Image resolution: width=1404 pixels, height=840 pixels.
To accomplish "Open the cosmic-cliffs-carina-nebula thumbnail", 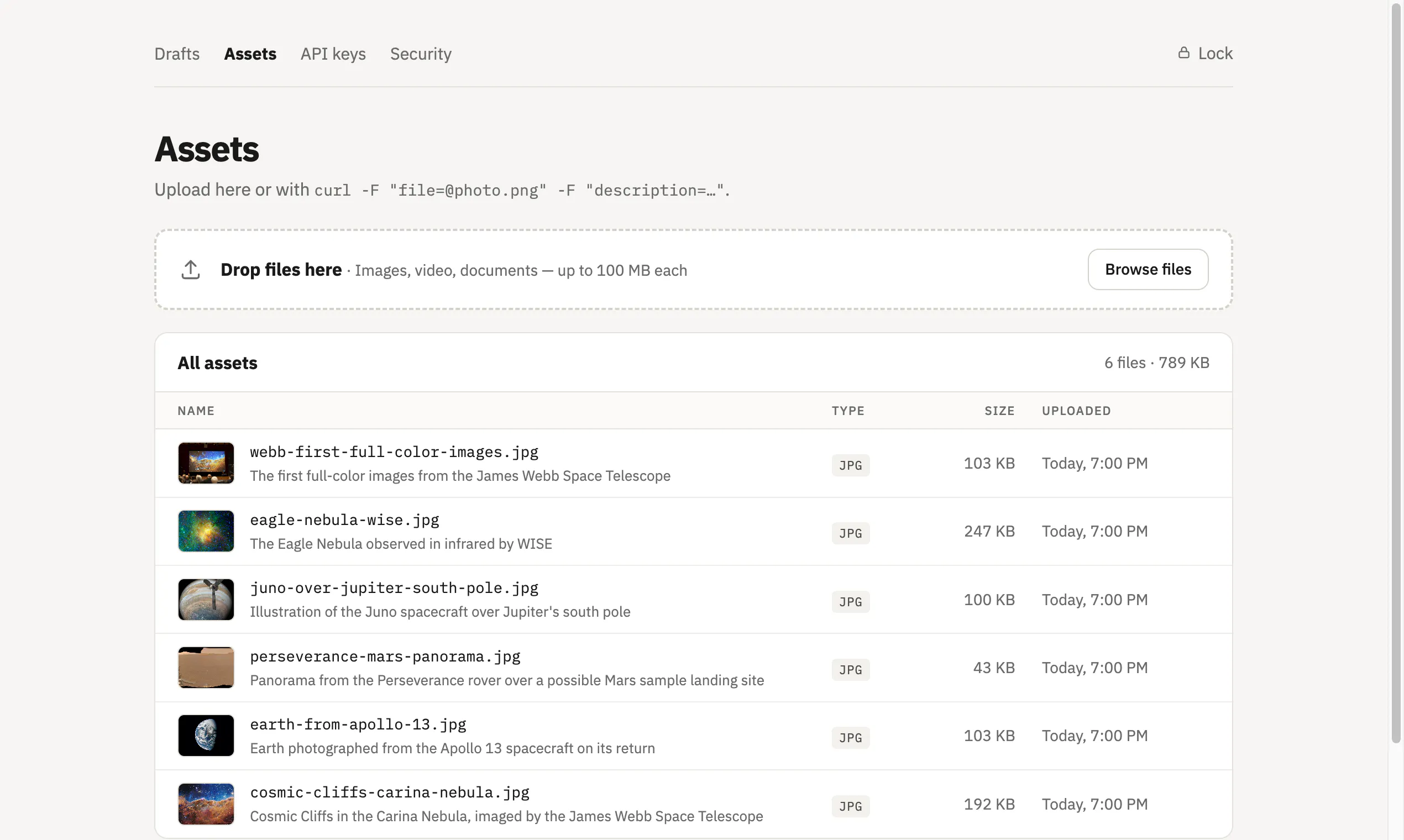I will click(206, 804).
